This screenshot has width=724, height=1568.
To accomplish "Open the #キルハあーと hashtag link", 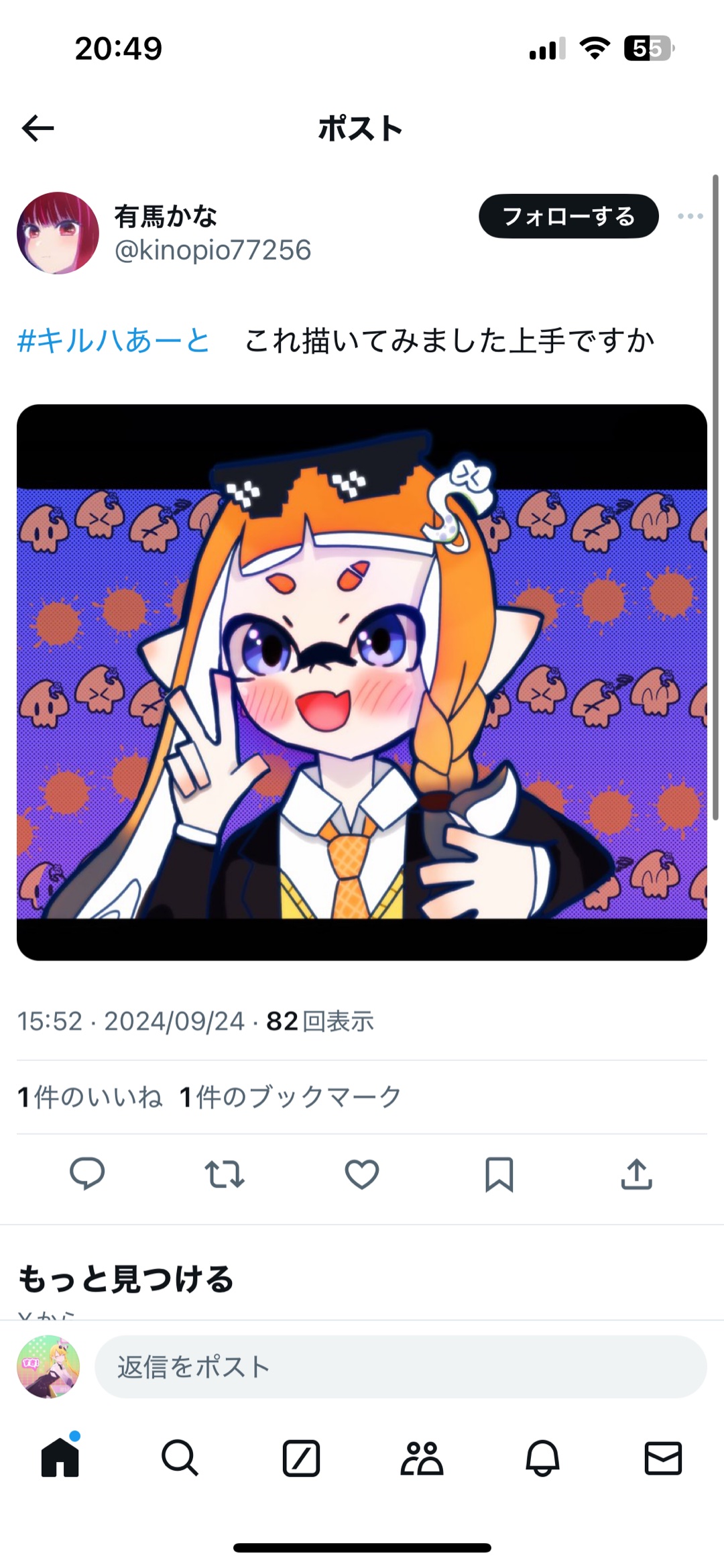I will 113,341.
